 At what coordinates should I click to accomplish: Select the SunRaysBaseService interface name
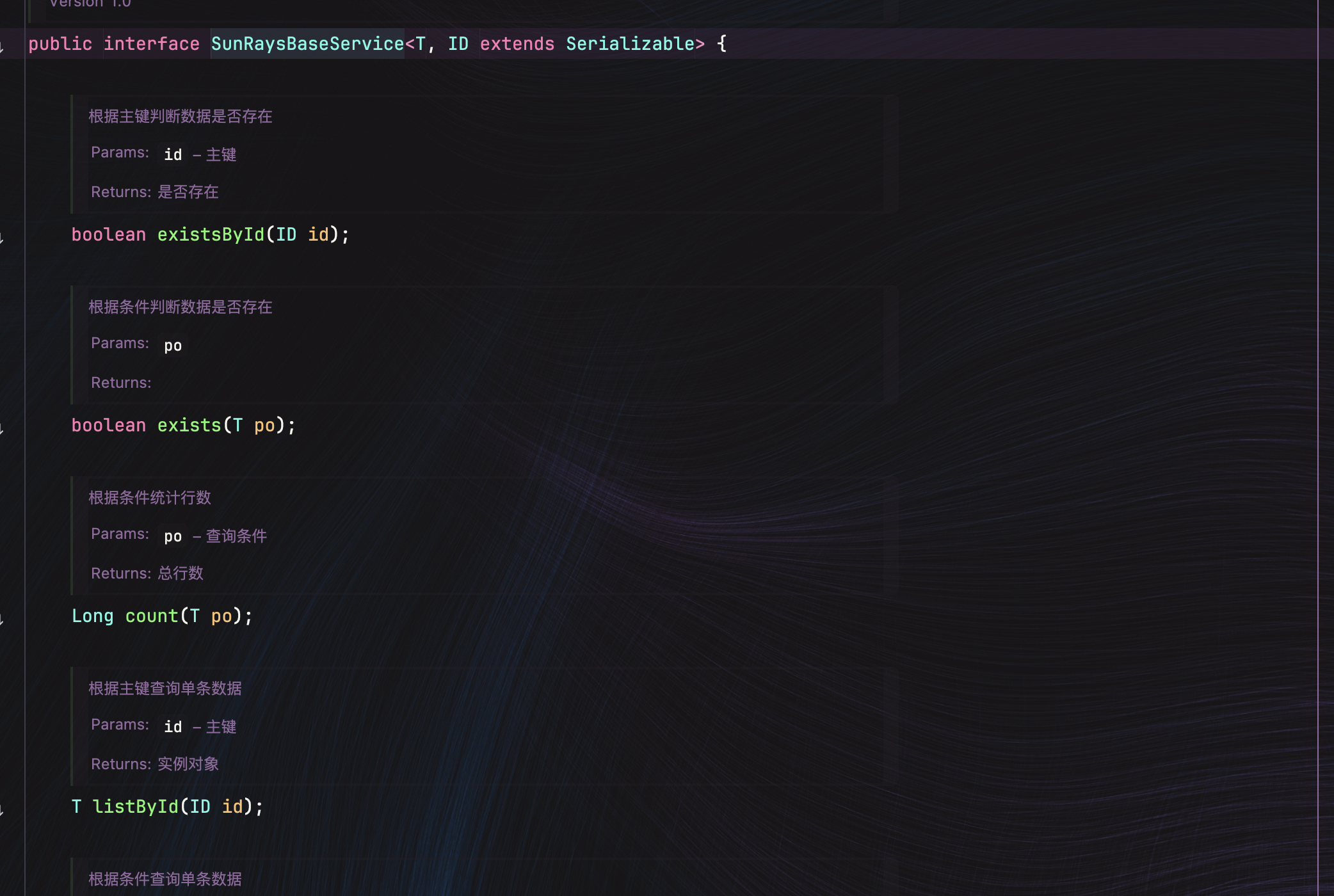coord(307,44)
